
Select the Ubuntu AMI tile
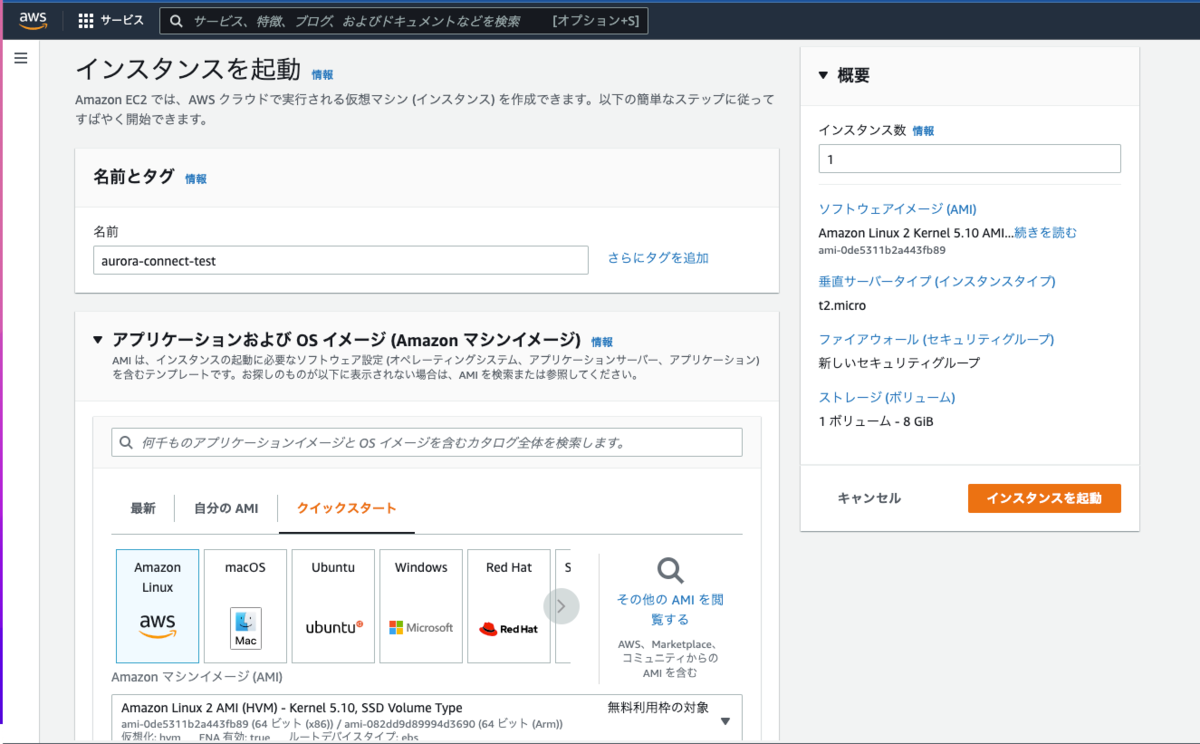pyautogui.click(x=333, y=606)
